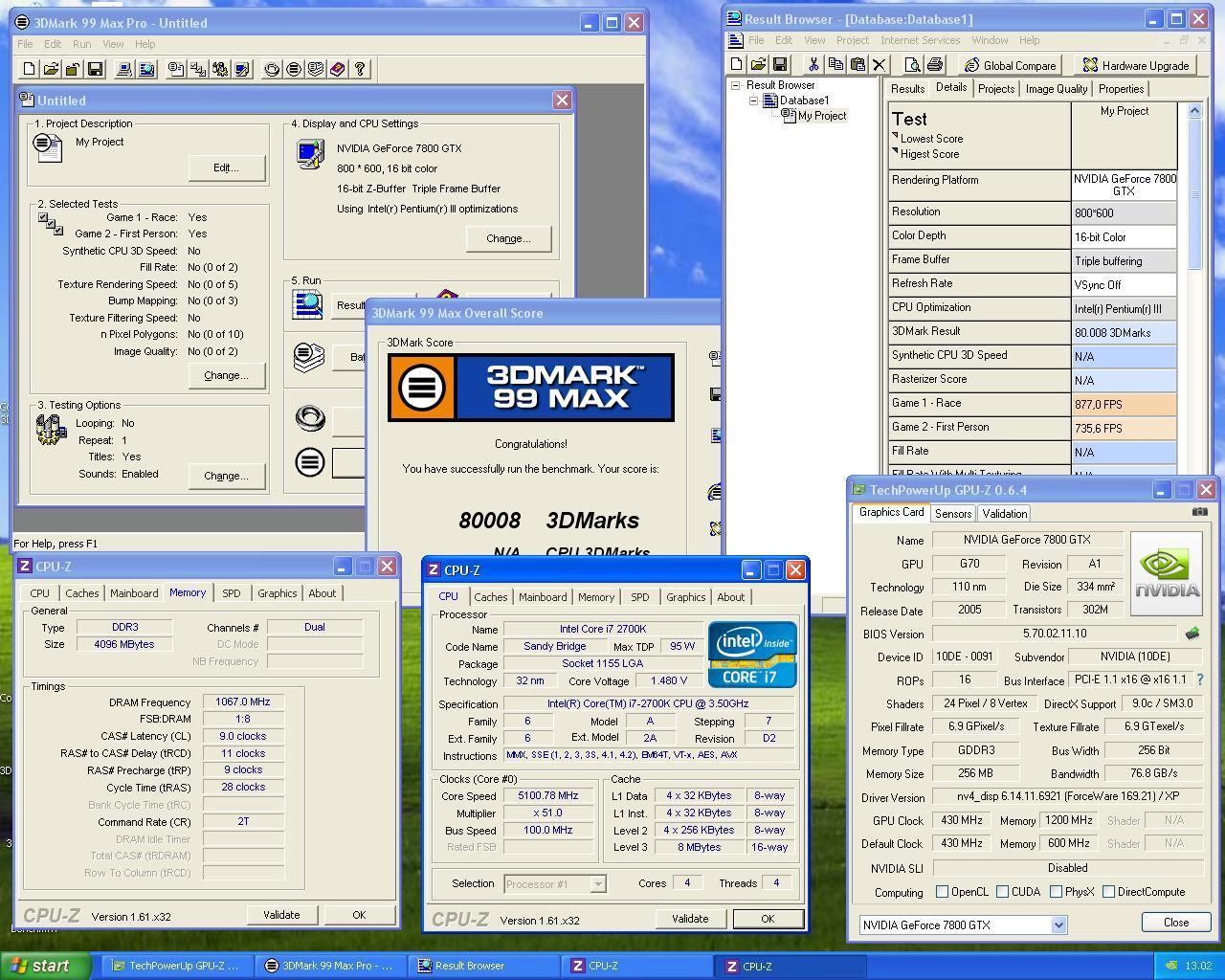
Task: Click Close button in GPU-Z
Action: [x=1176, y=923]
